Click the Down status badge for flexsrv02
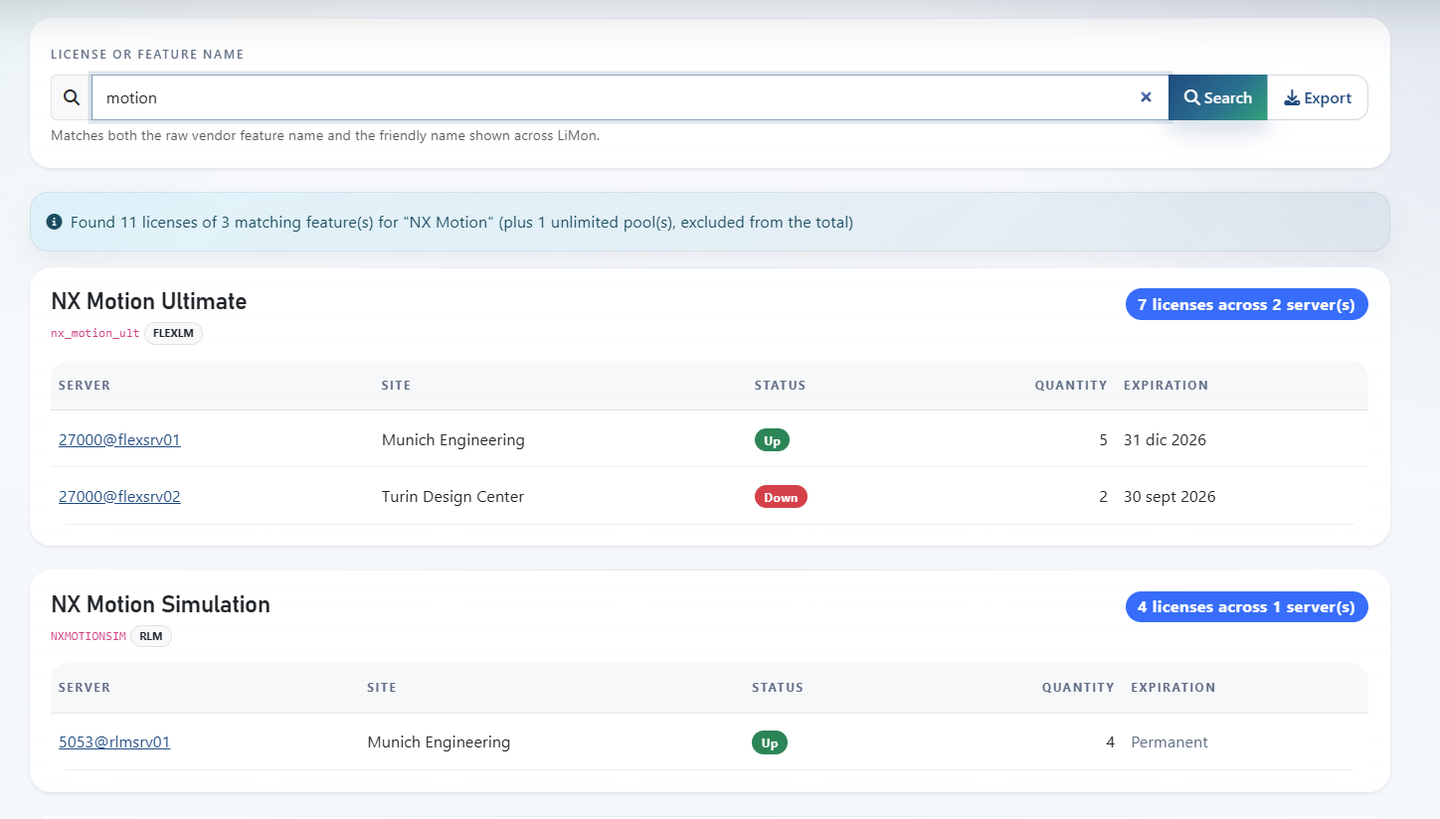This screenshot has height=819, width=1440. [780, 497]
